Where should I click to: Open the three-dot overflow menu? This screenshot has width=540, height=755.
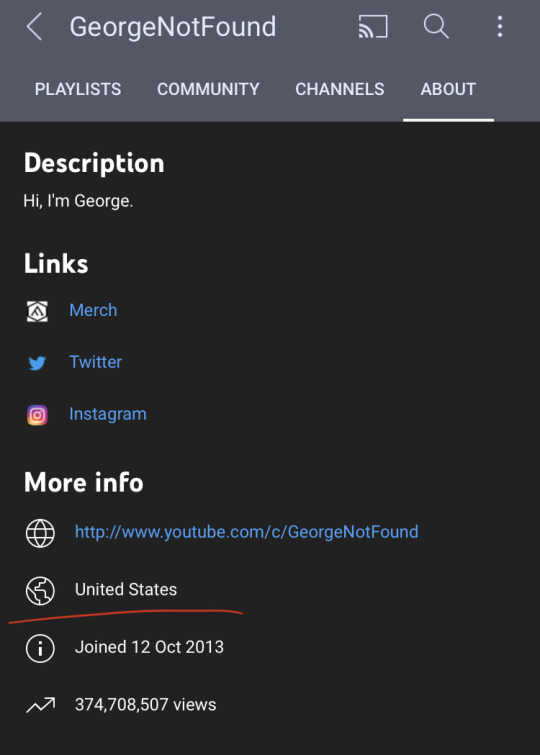(x=500, y=26)
